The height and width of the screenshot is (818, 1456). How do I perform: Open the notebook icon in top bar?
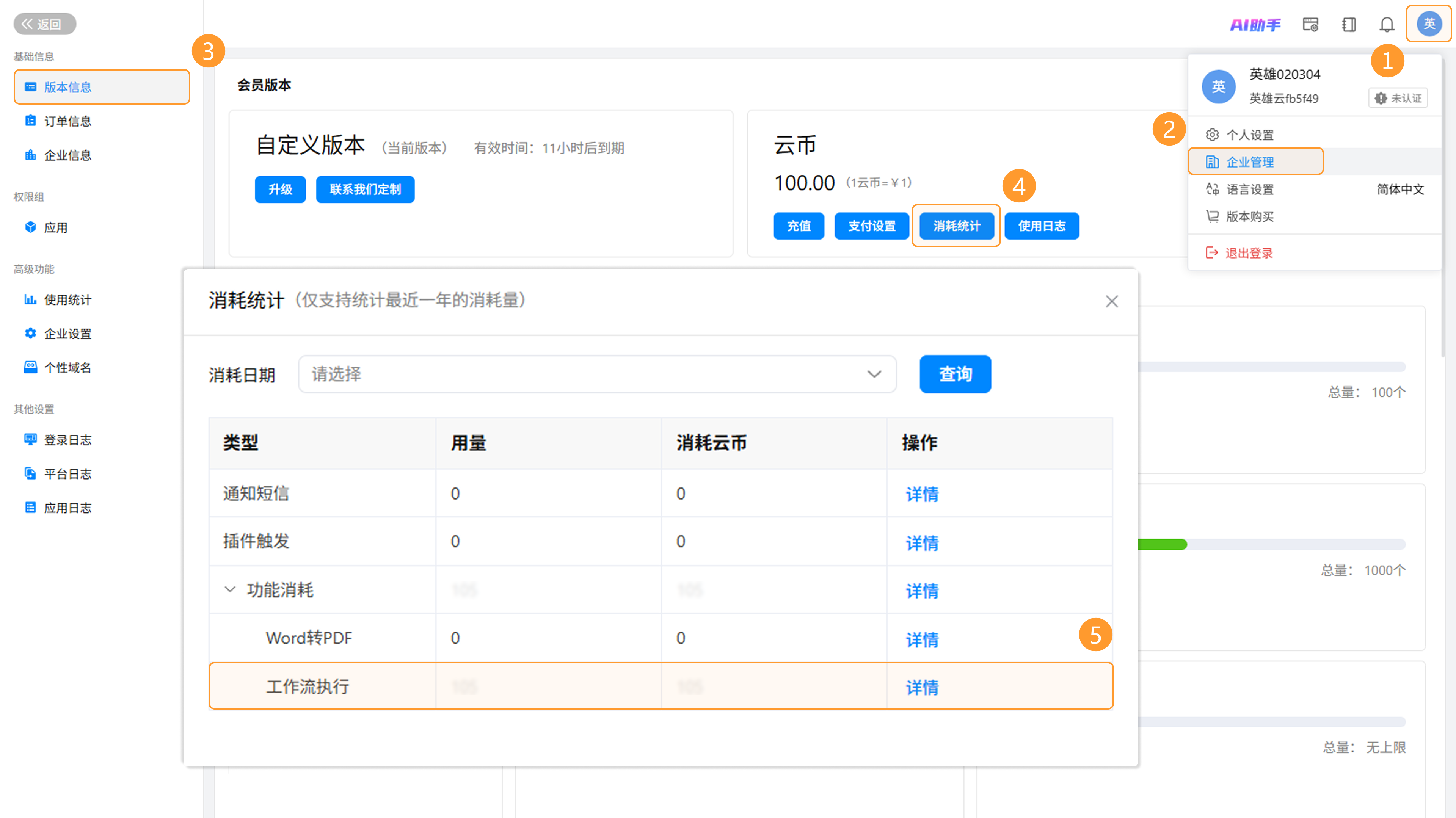(x=1349, y=24)
